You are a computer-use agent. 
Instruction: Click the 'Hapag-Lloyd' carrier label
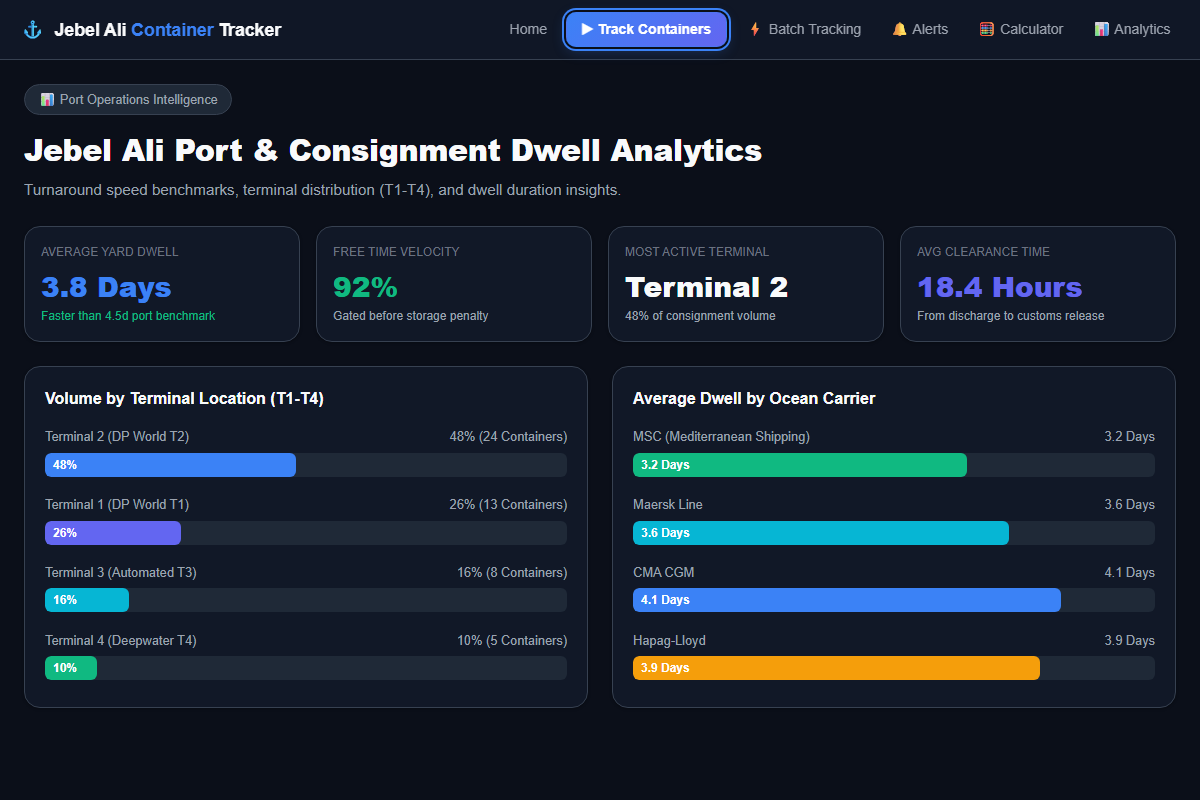tap(669, 641)
